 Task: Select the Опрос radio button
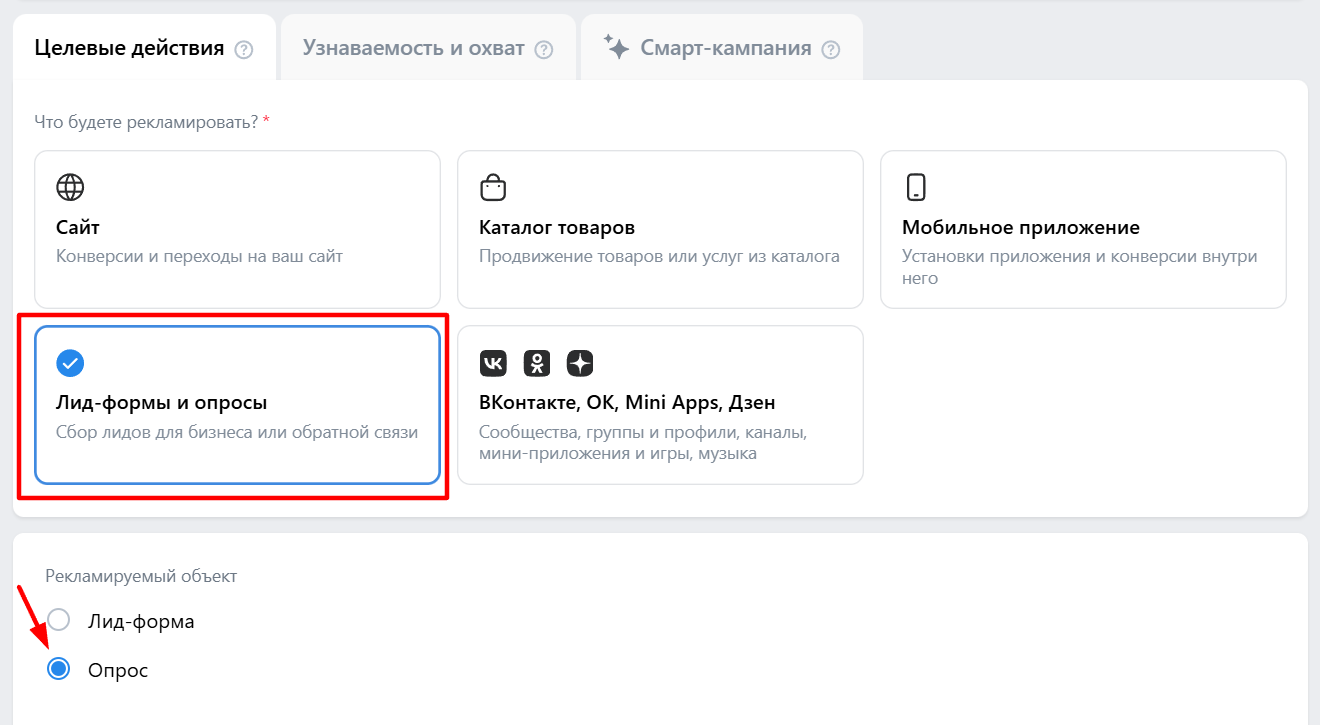coord(59,670)
